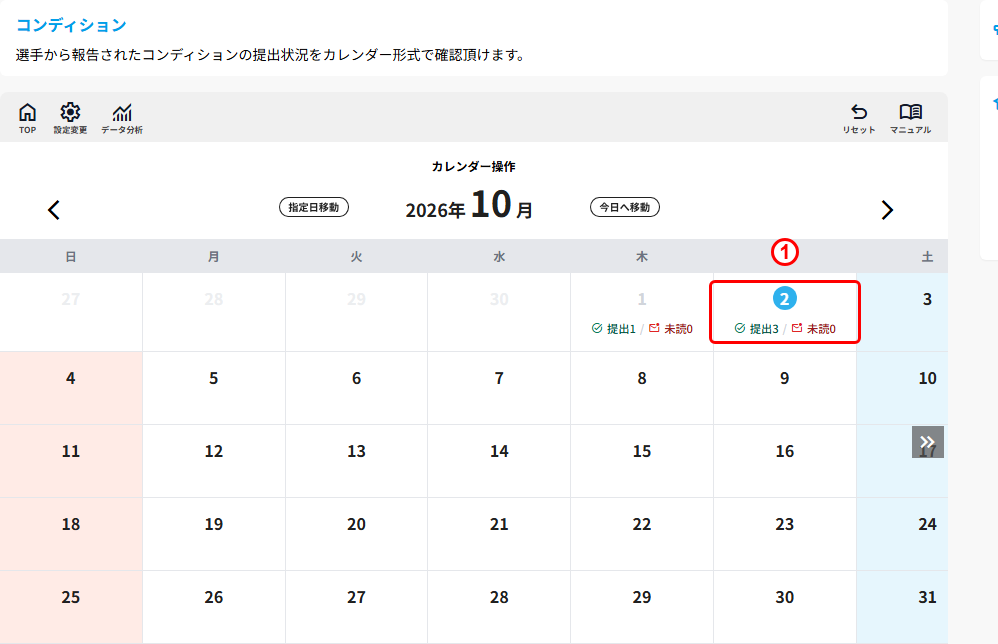Select October 8 in the calendar

click(642, 378)
